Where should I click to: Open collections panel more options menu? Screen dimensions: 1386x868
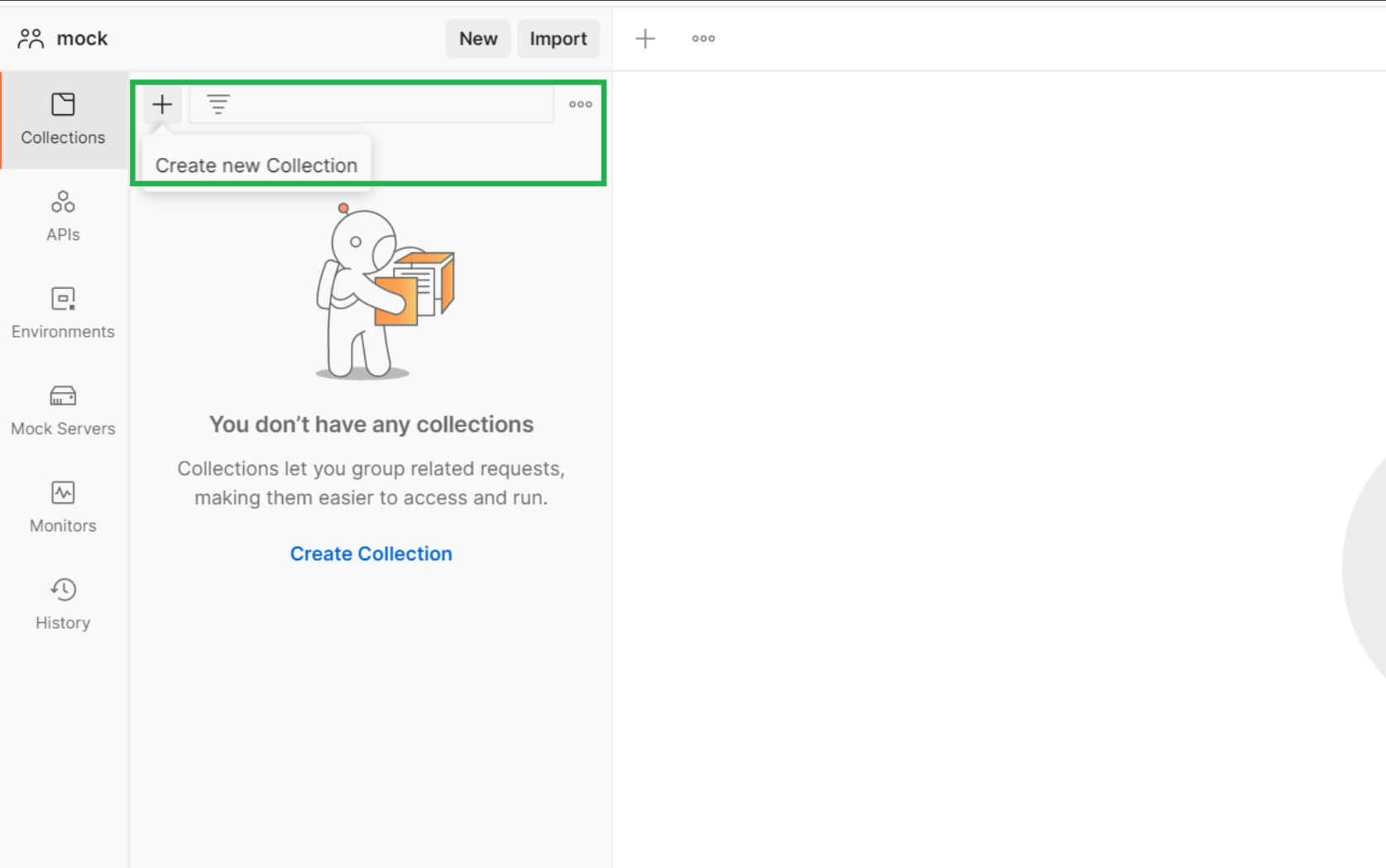tap(580, 104)
